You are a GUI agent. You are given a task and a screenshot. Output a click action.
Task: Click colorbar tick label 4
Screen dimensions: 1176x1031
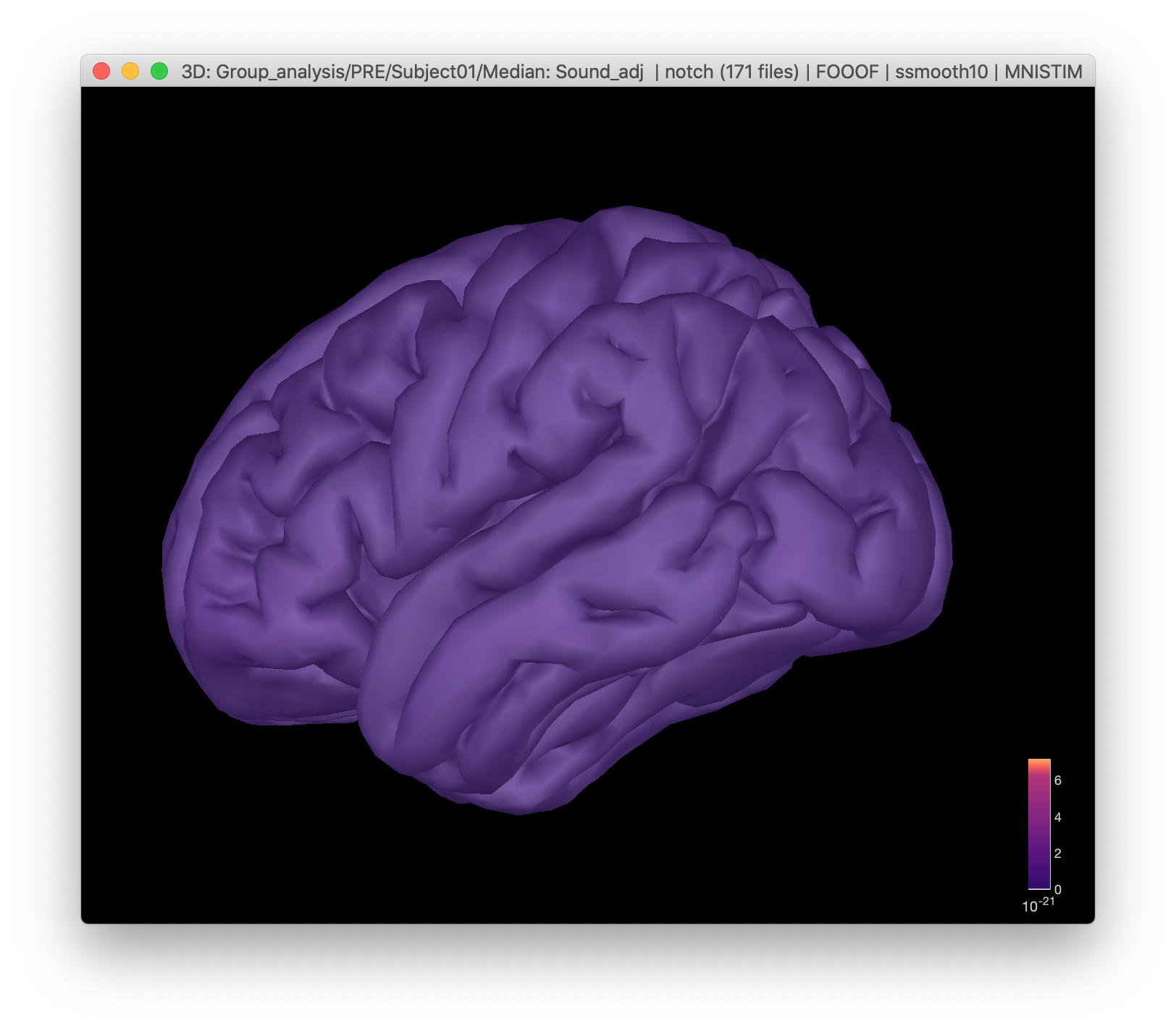pos(1058,817)
